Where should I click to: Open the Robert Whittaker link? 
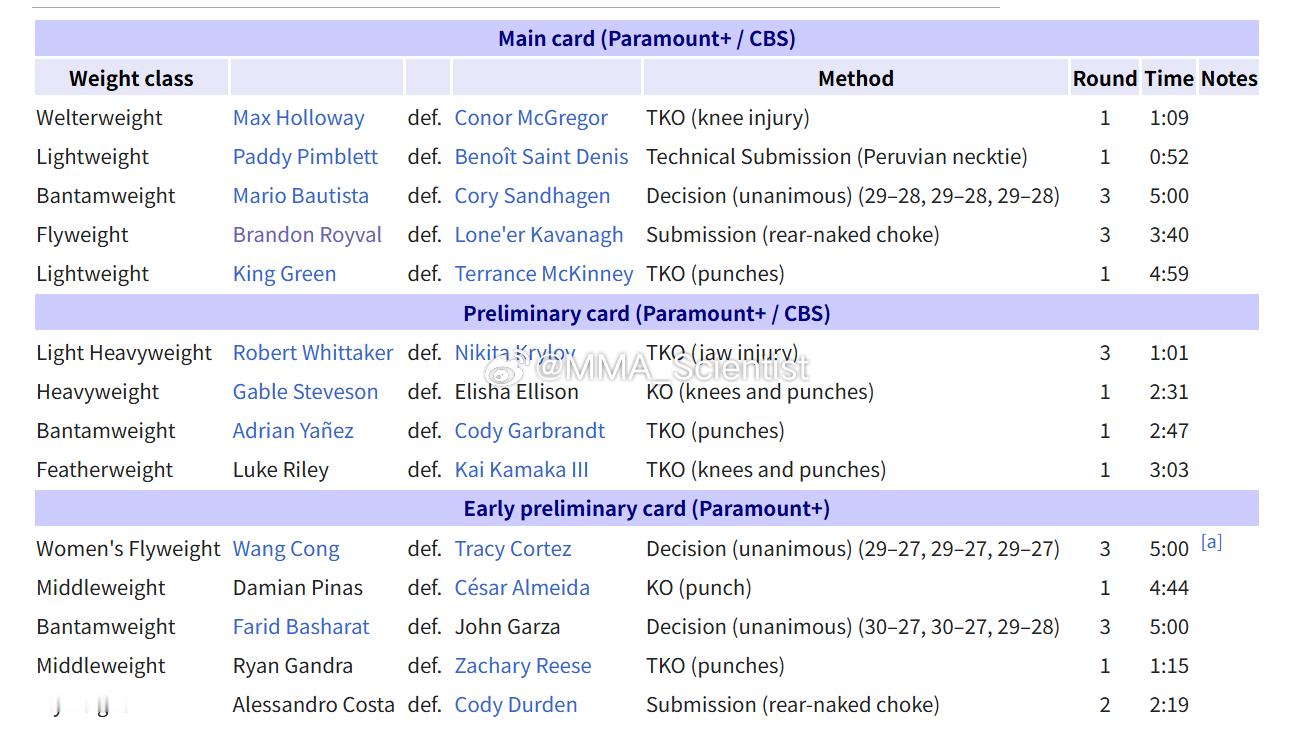[x=313, y=353]
